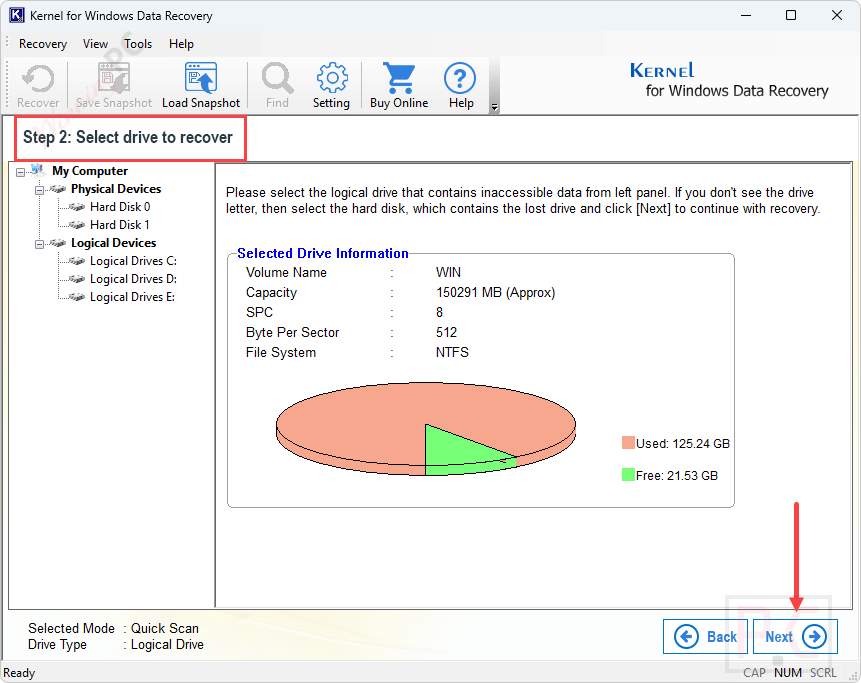The height and width of the screenshot is (683, 861).
Task: Click the Free space color swatch
Action: tap(628, 474)
